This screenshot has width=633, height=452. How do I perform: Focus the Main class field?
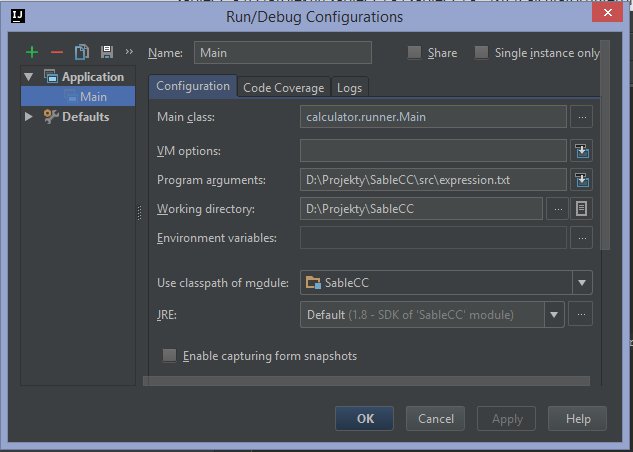[x=433, y=117]
